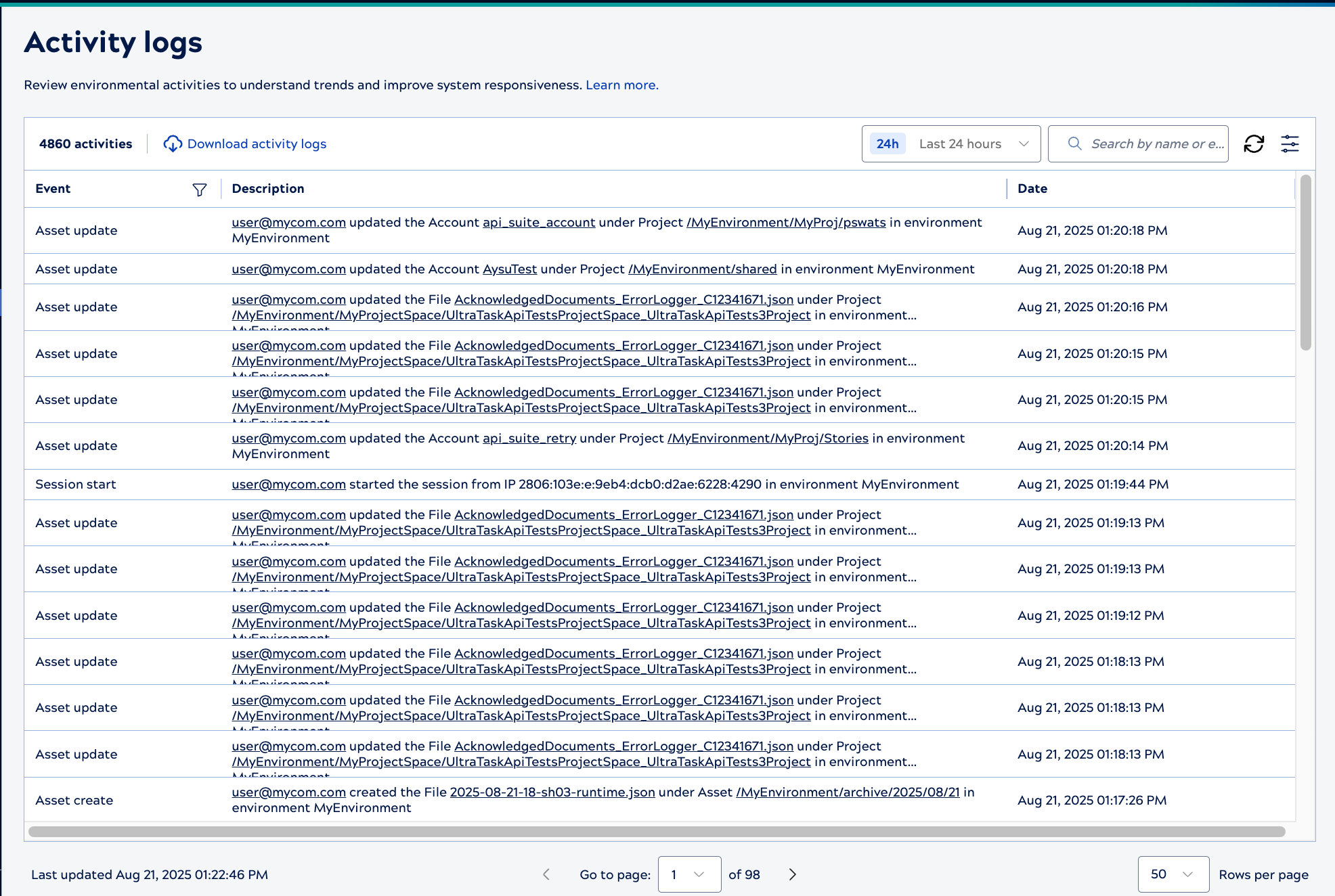Screen dimensions: 1335x896
Task: Click the vertical table scrollbar
Action: pyautogui.click(x=1305, y=264)
